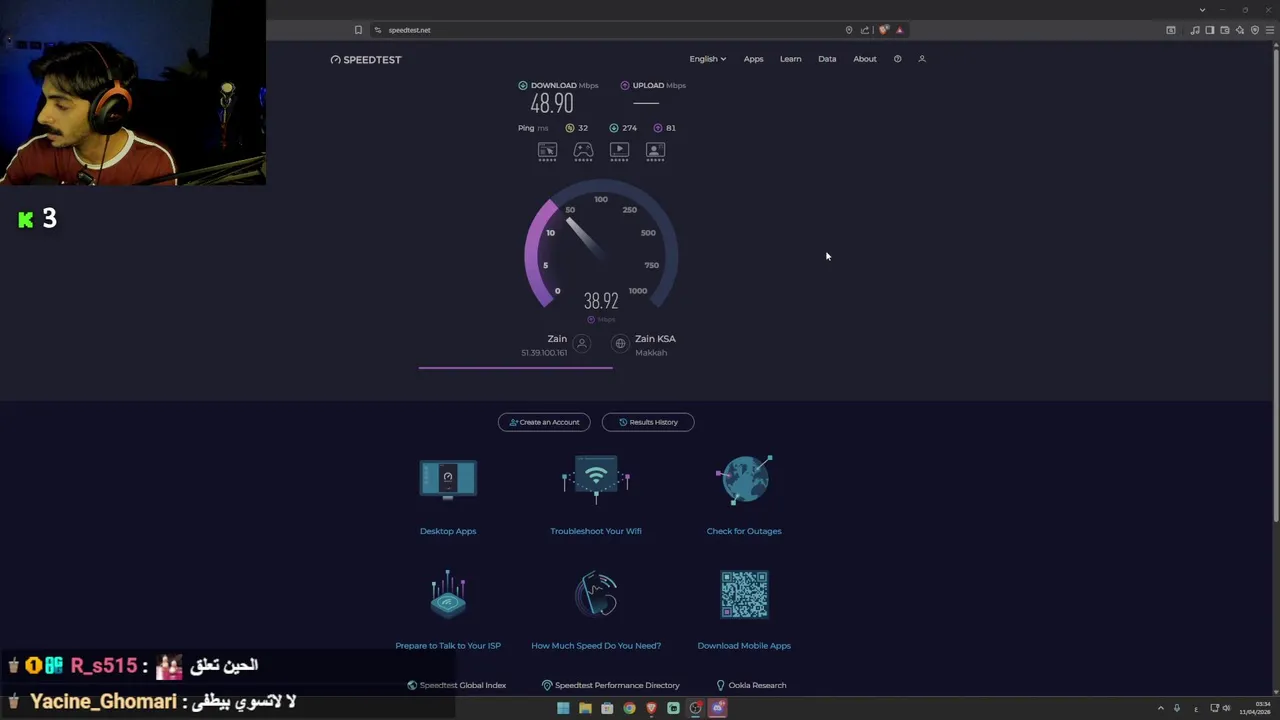Open Brave browser from taskbar
Image resolution: width=1280 pixels, height=720 pixels.
pos(651,708)
